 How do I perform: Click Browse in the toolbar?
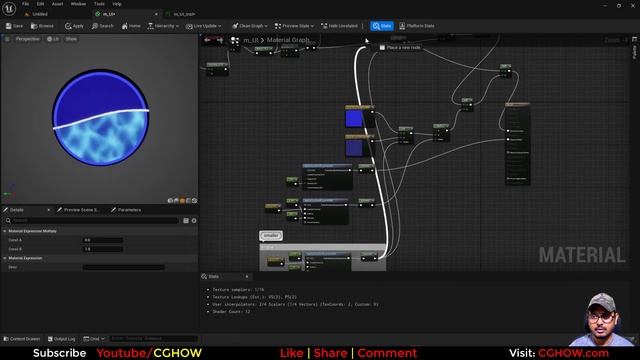42,26
